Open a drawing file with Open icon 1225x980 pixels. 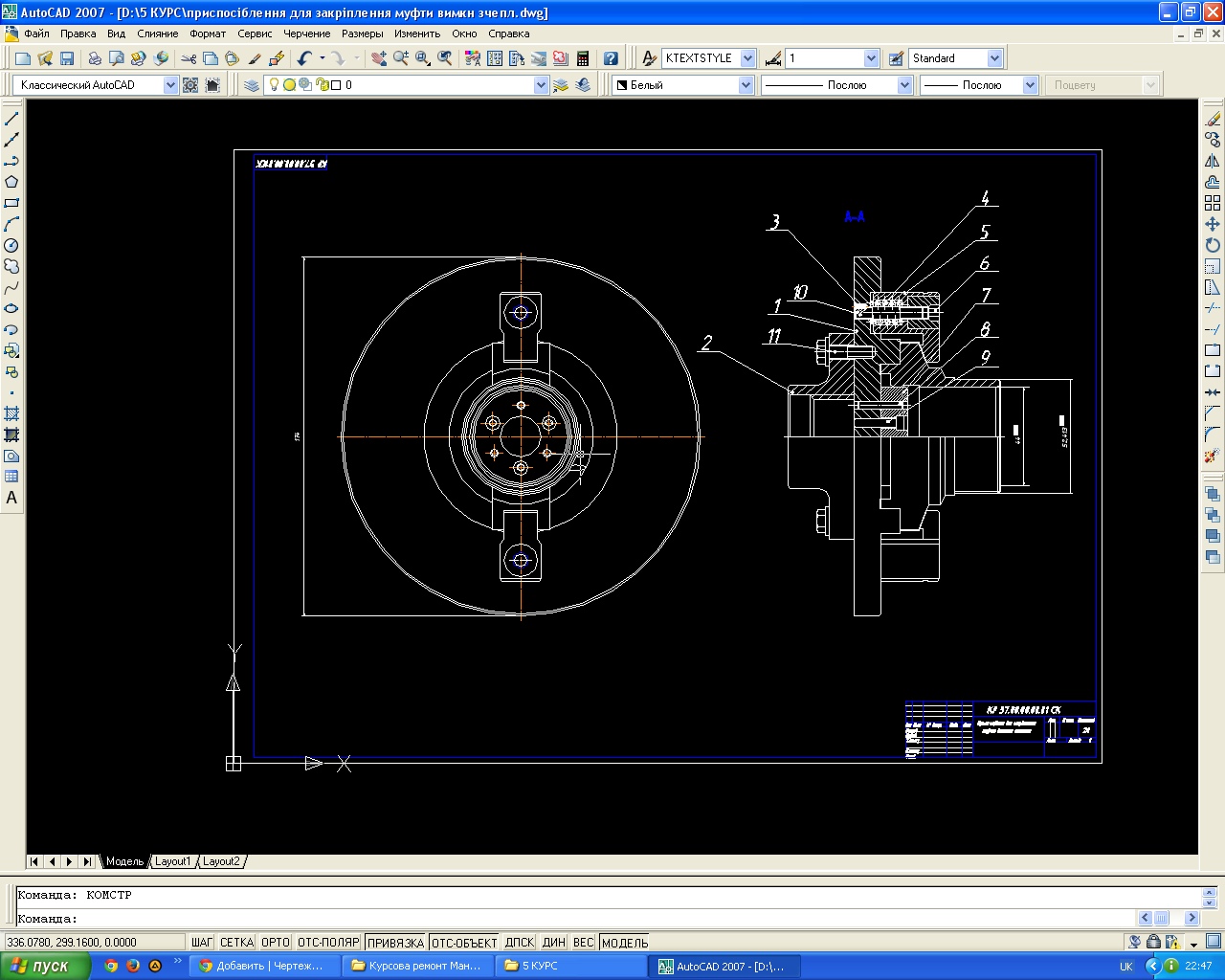pyautogui.click(x=45, y=58)
